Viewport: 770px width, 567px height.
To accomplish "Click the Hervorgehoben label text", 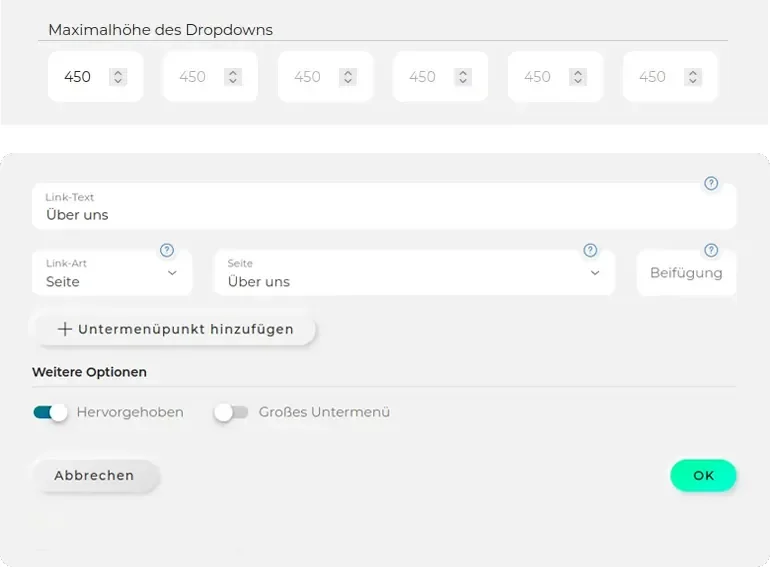I will (x=130, y=412).
